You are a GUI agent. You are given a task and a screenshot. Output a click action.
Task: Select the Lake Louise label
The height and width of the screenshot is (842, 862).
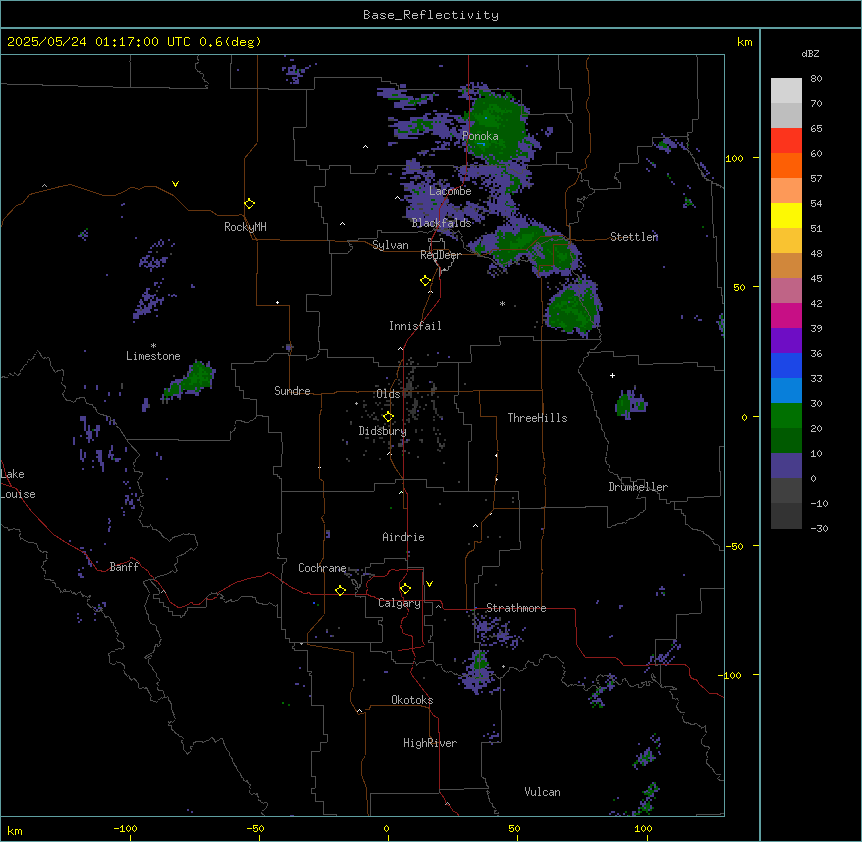tap(18, 484)
